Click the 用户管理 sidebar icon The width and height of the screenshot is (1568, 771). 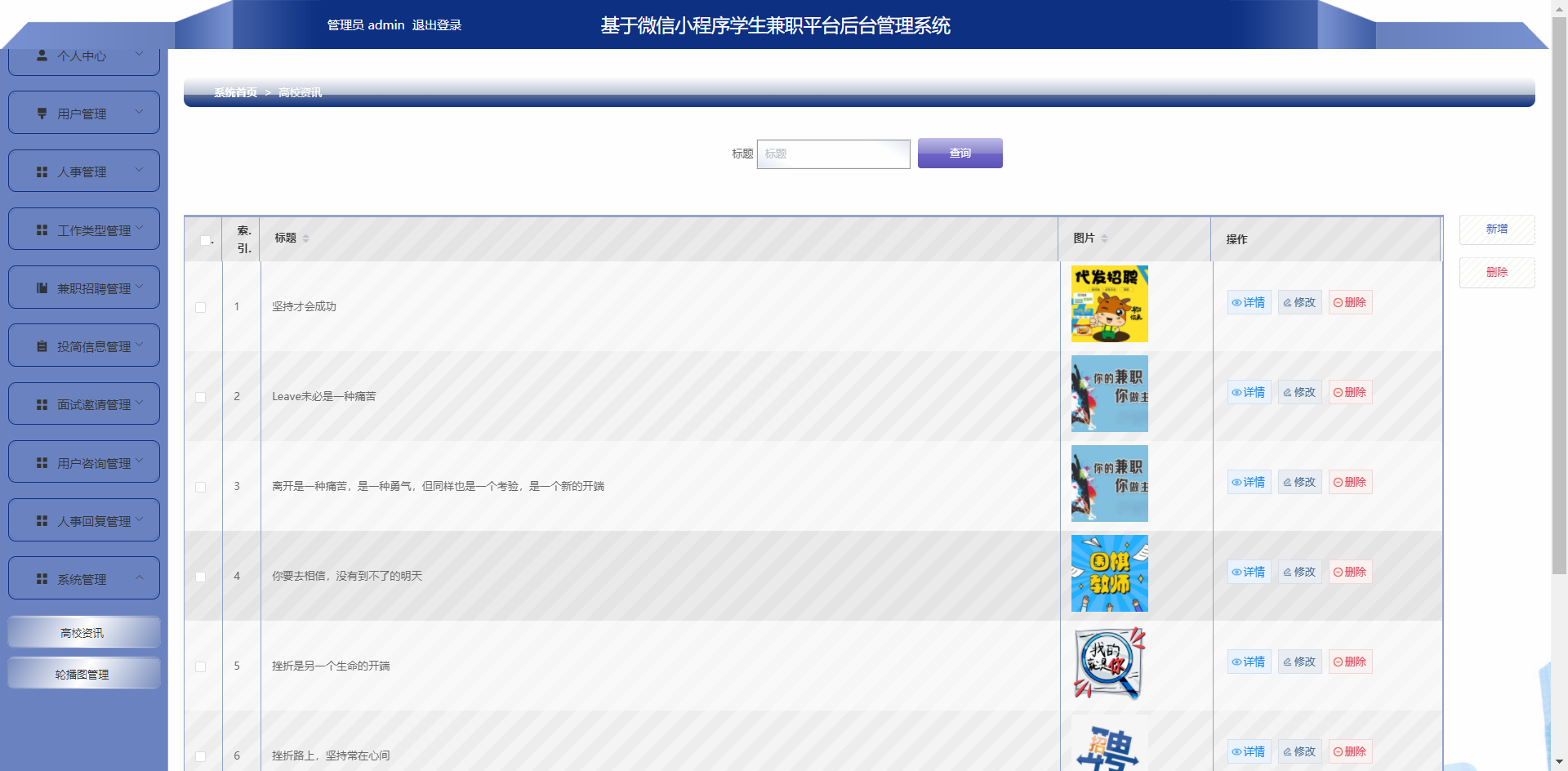point(42,114)
